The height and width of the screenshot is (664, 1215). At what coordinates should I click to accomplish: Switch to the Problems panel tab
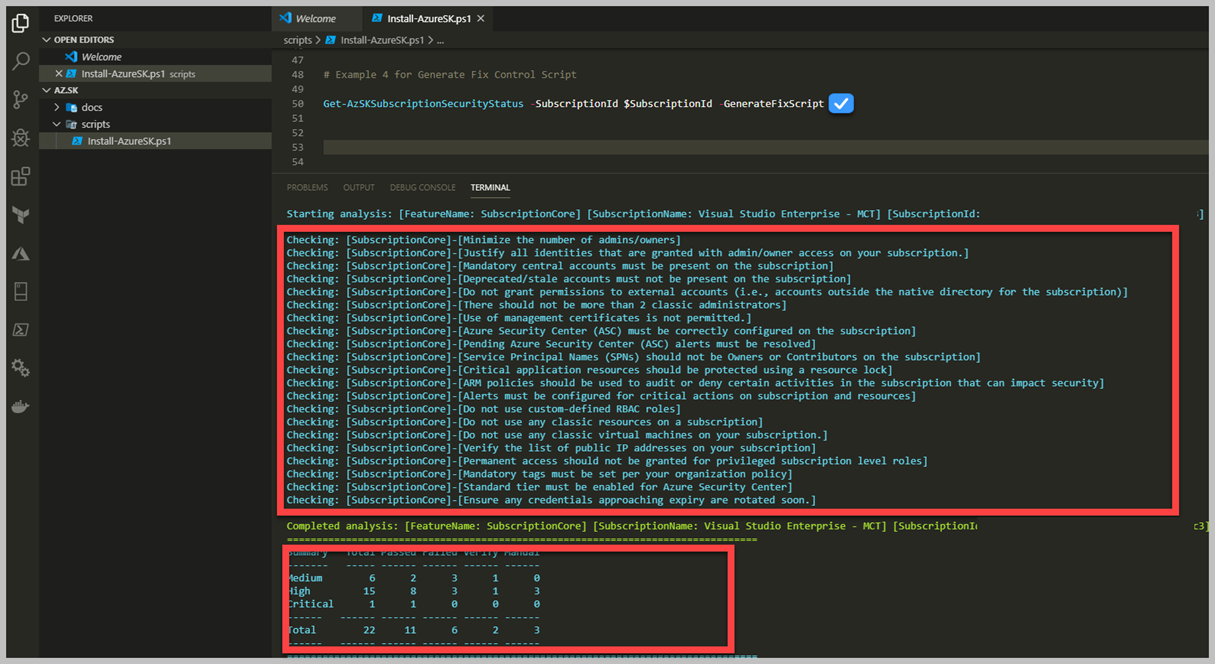tap(307, 187)
